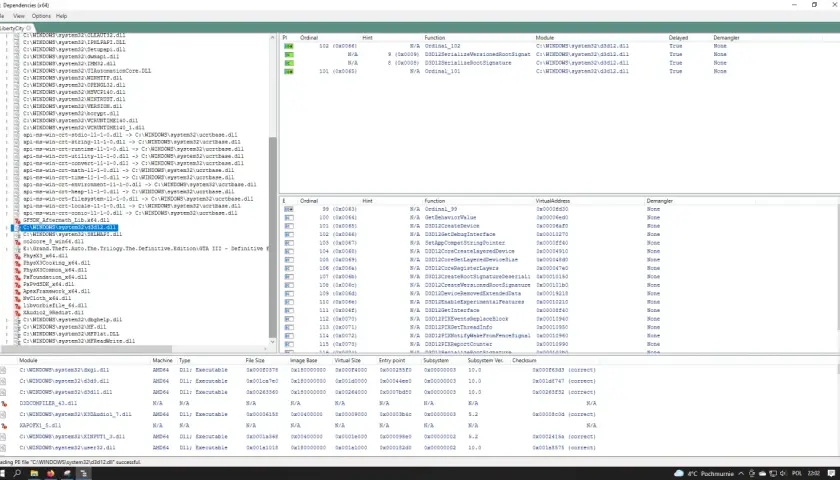Open the View menu
Viewport: 840px width, 480px height.
click(19, 16)
